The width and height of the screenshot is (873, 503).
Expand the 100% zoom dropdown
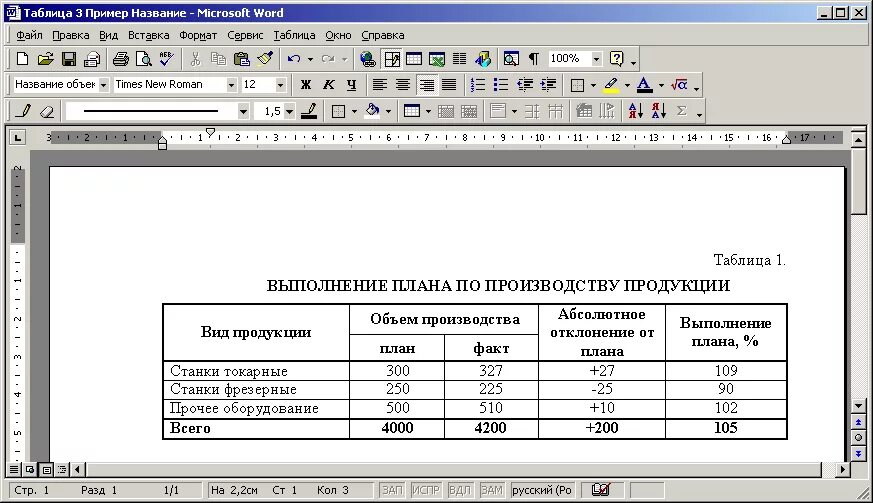click(596, 58)
